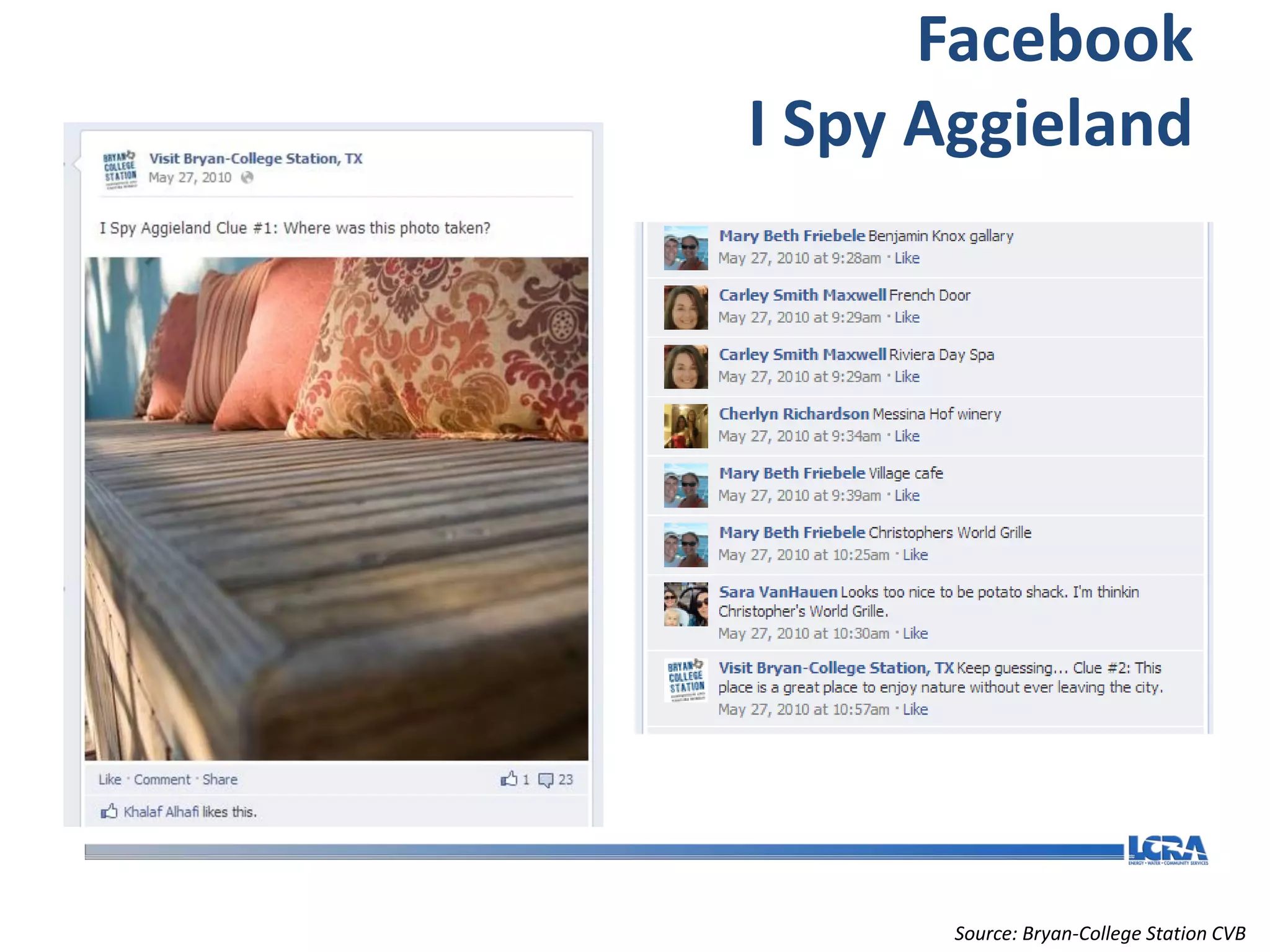
Task: Click the thumbs-up count icon showing 1
Action: pyautogui.click(x=508, y=779)
